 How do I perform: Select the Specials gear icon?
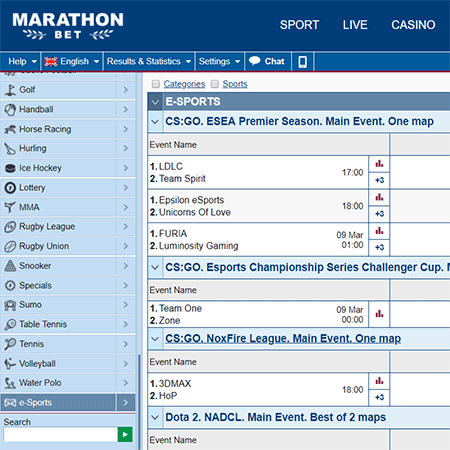10,285
